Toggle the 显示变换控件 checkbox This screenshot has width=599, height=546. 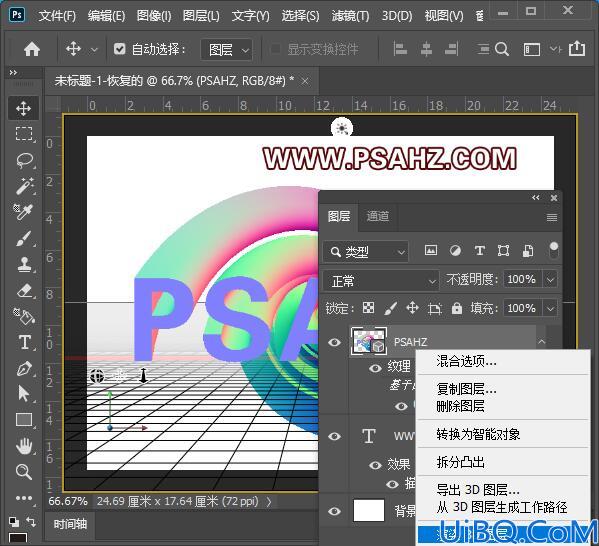[x=275, y=49]
